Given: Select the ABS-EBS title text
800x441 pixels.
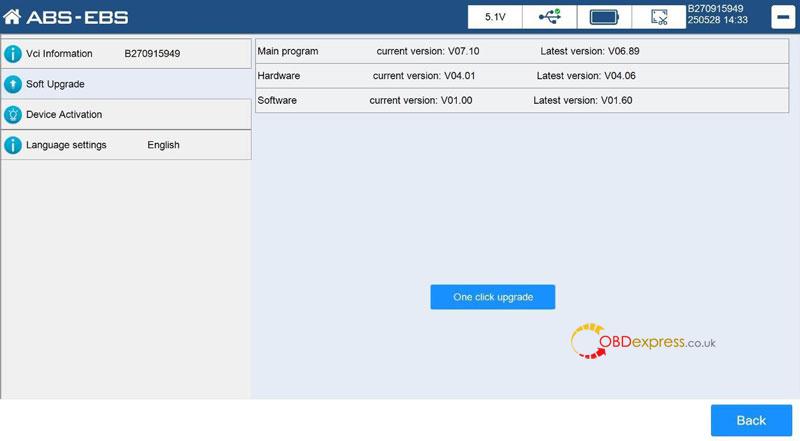Looking at the screenshot, I should point(77,17).
